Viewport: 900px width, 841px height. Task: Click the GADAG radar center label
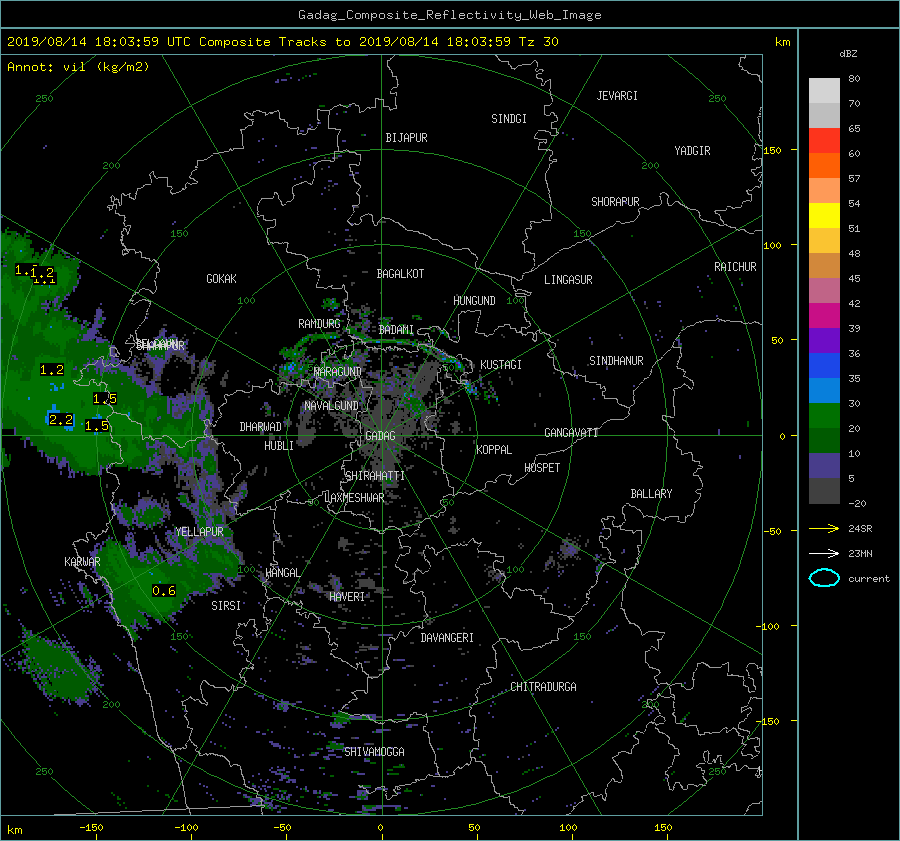(380, 436)
